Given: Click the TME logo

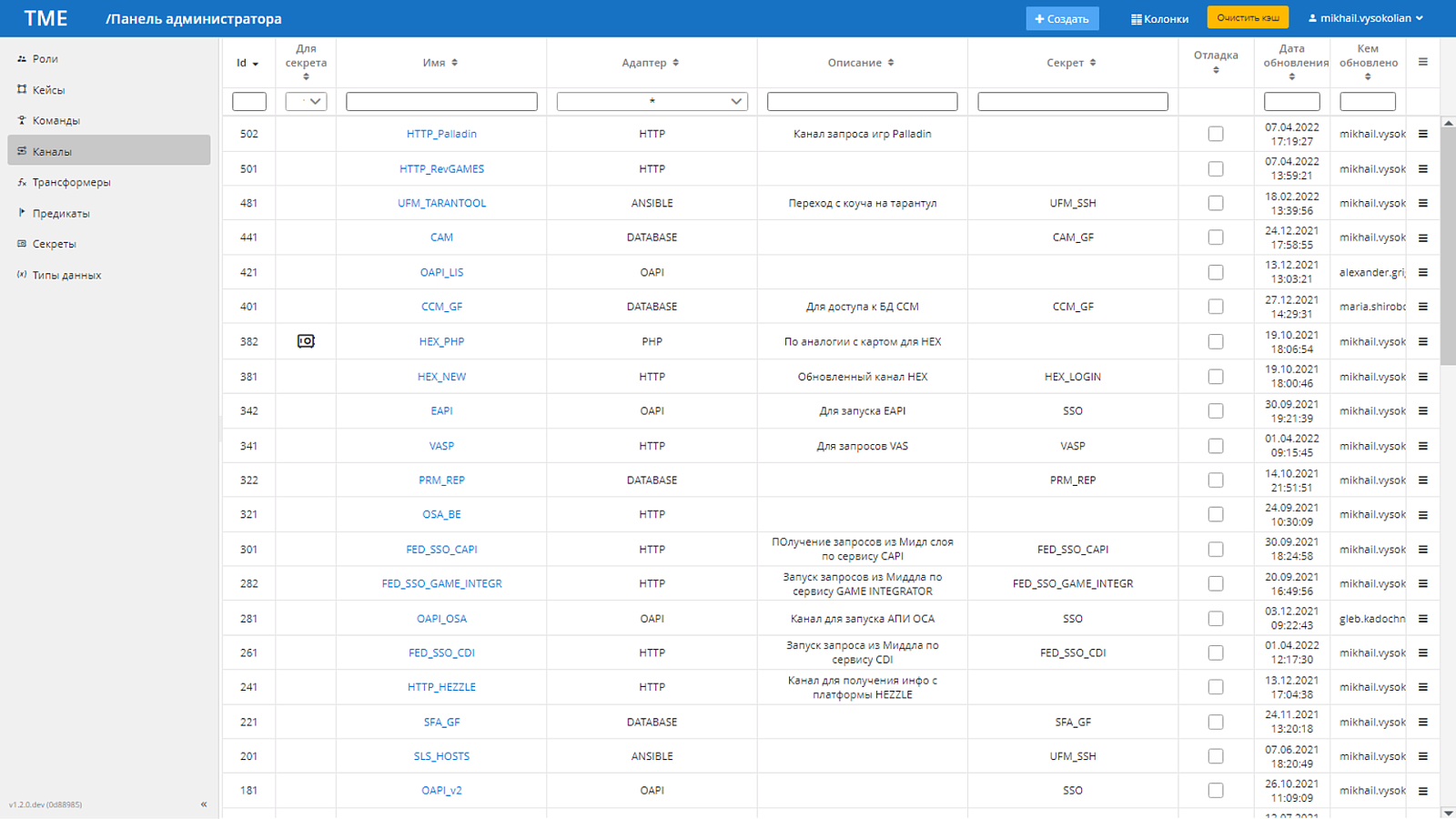Looking at the screenshot, I should [45, 18].
